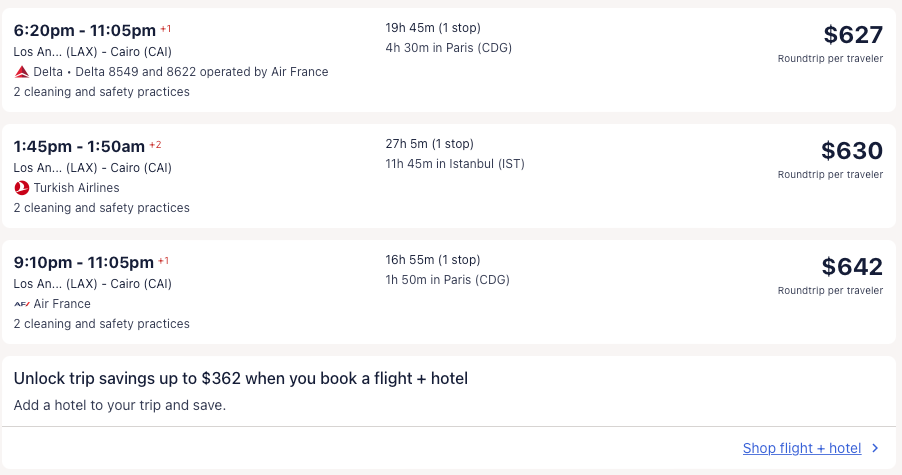This screenshot has height=475, width=902.
Task: Click the 27h 5m (1 stop) duration
Action: [x=429, y=144]
